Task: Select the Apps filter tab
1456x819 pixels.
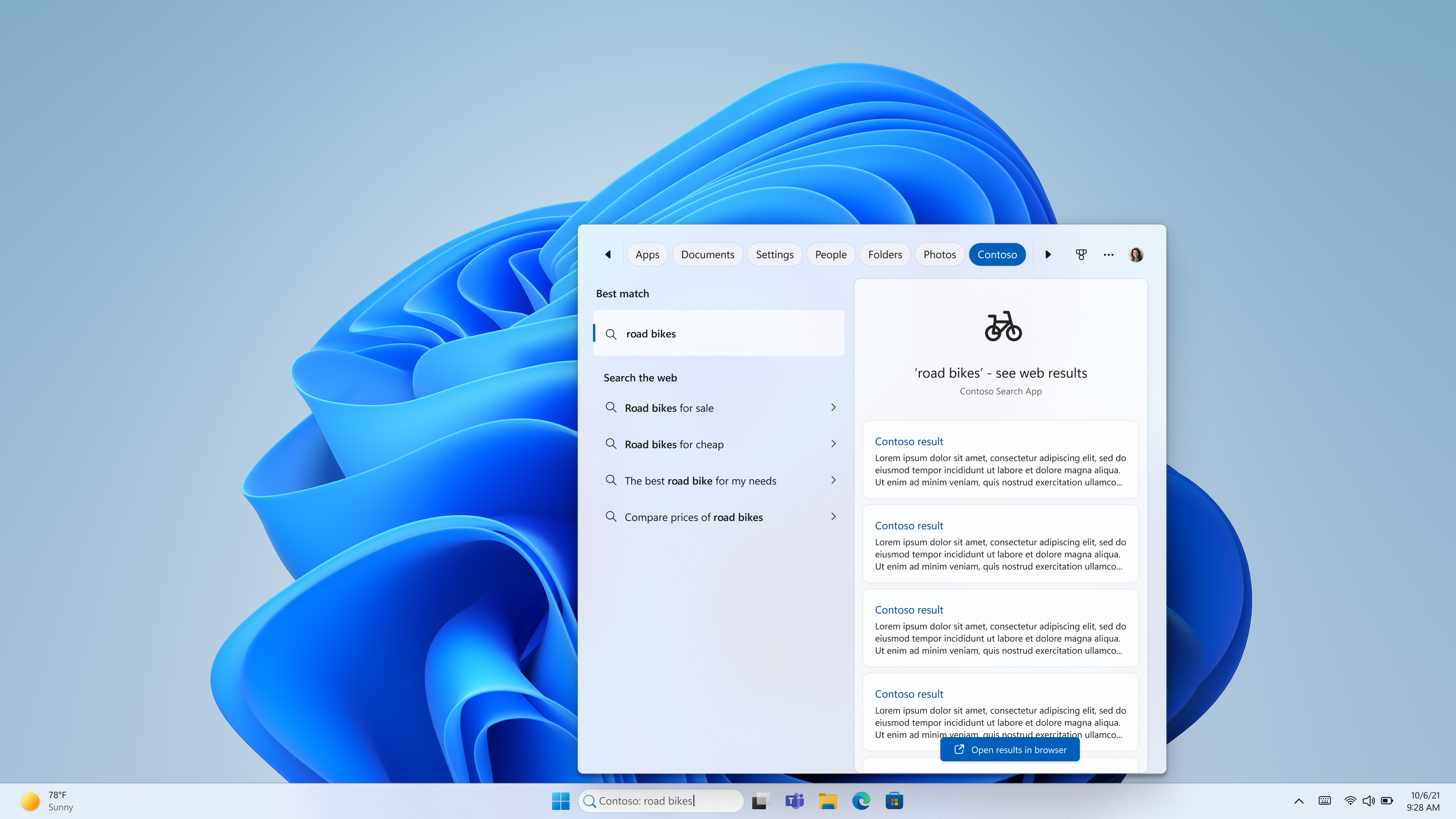Action: point(648,254)
